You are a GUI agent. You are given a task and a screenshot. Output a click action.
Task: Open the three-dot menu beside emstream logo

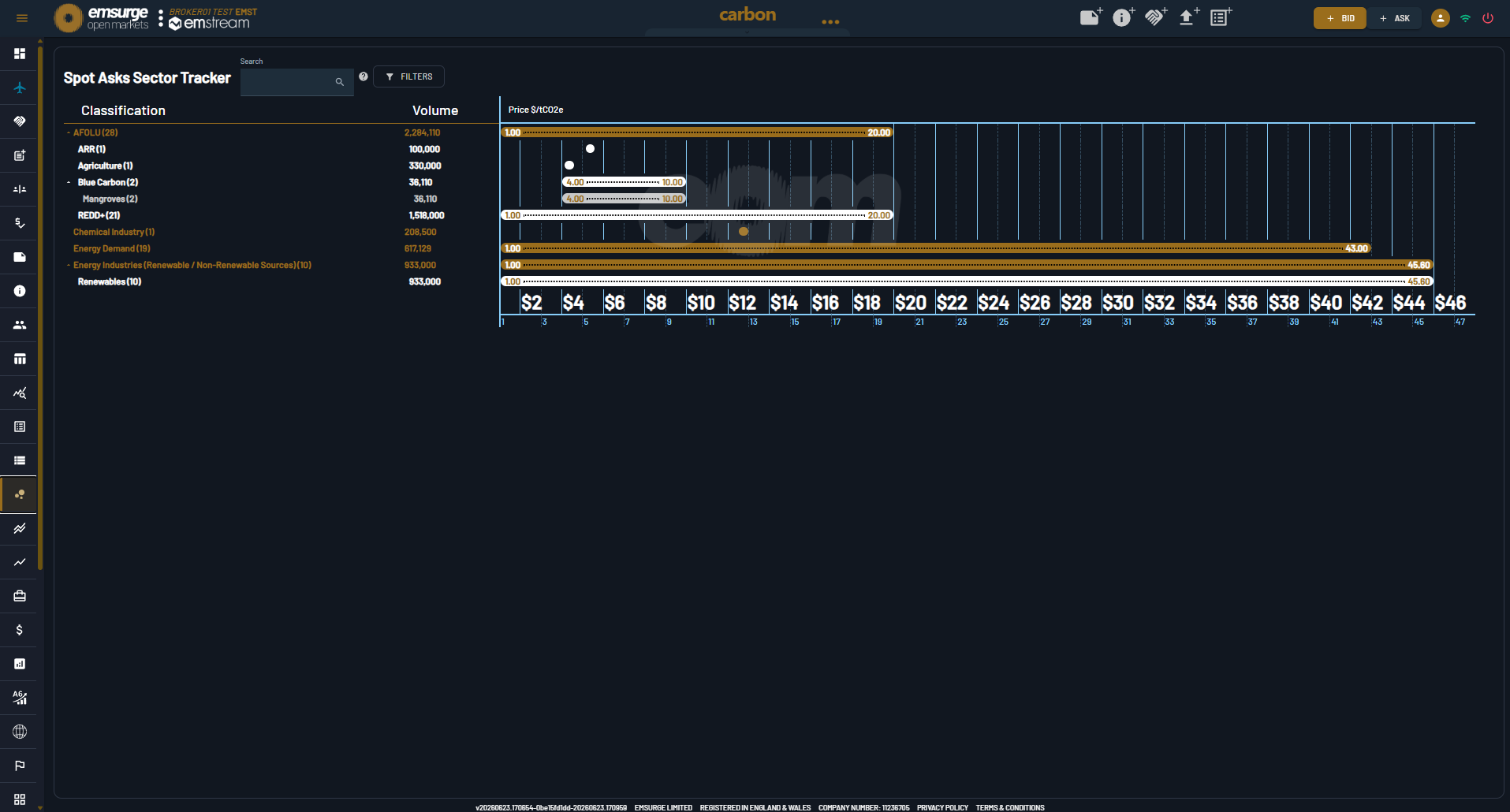click(x=161, y=18)
